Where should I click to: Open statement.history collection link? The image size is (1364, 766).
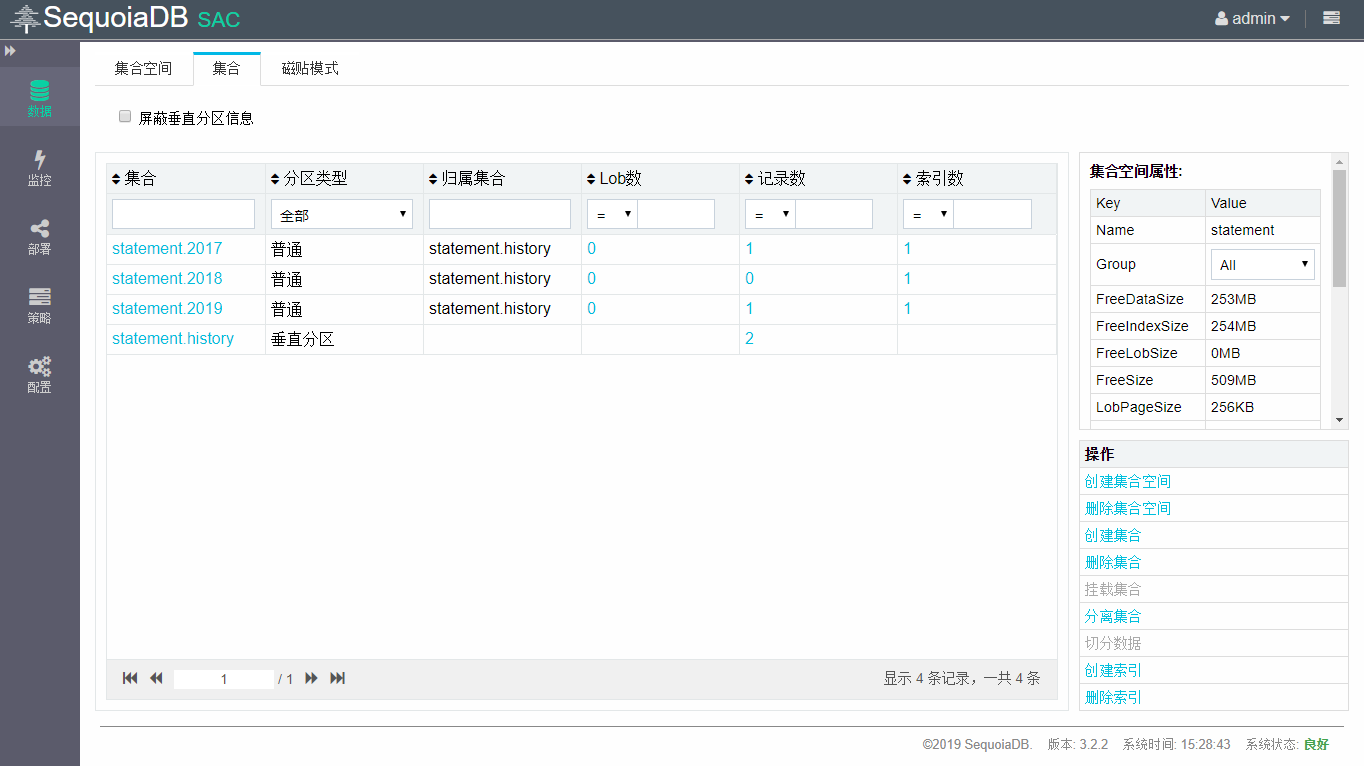(x=173, y=338)
